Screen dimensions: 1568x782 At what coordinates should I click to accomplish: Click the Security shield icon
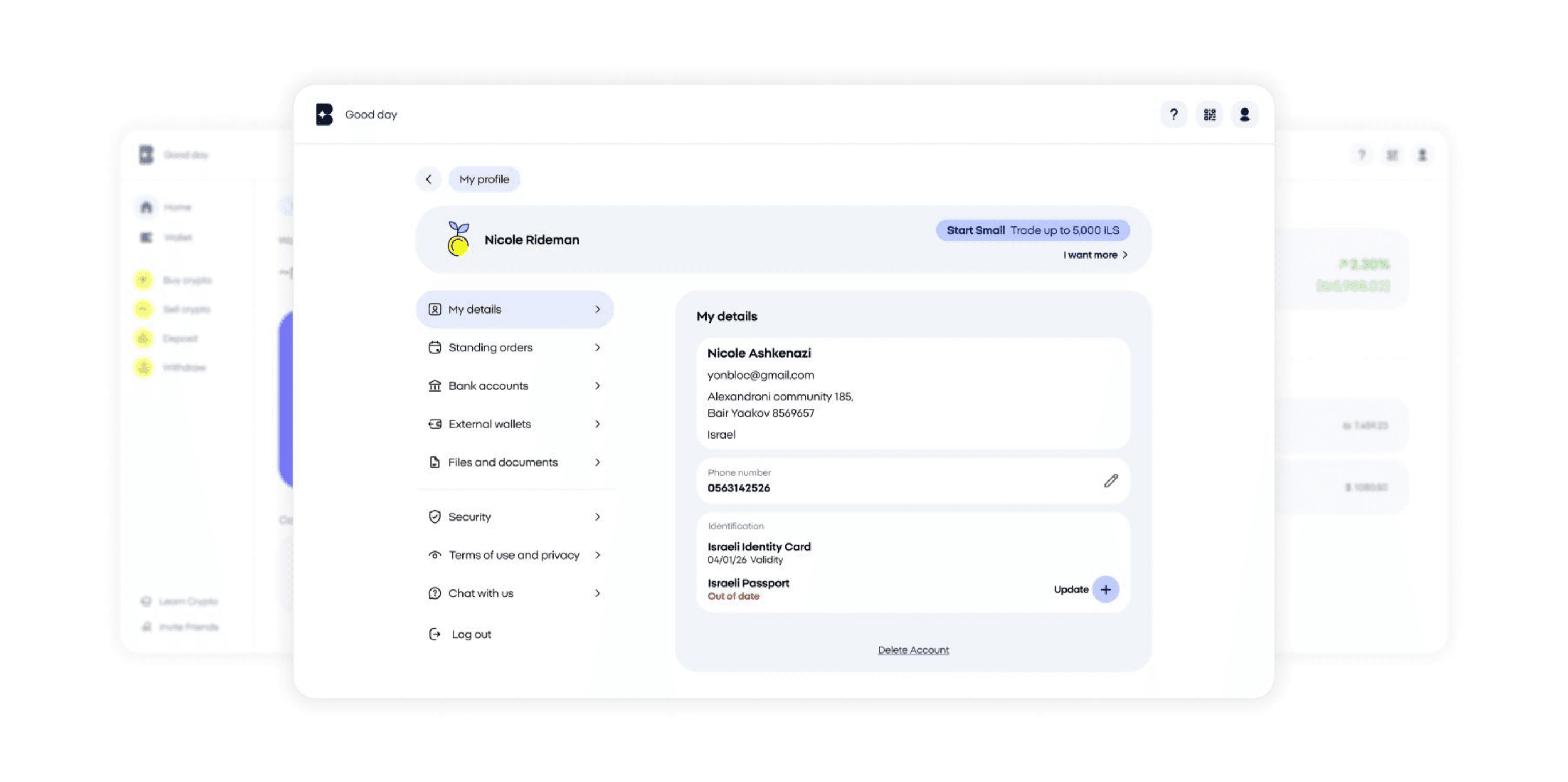point(434,517)
